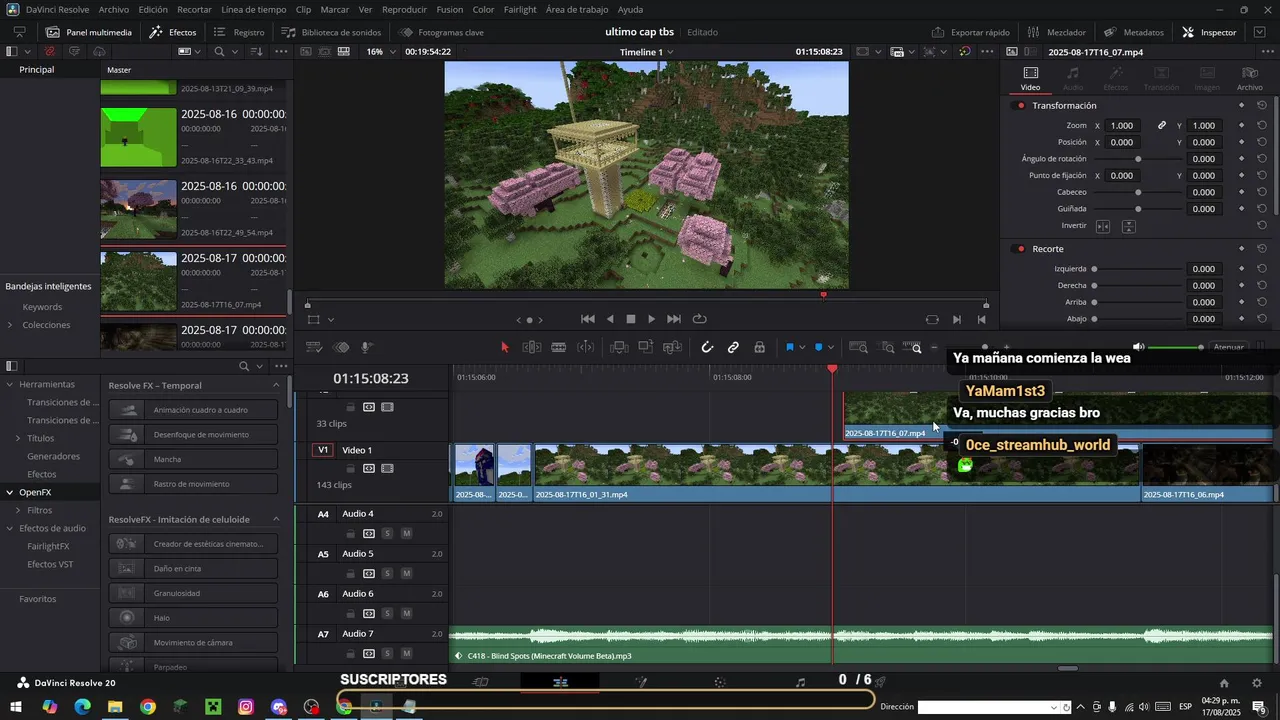This screenshot has width=1280, height=720.
Task: Mute the Audio 4 track
Action: (x=406, y=534)
